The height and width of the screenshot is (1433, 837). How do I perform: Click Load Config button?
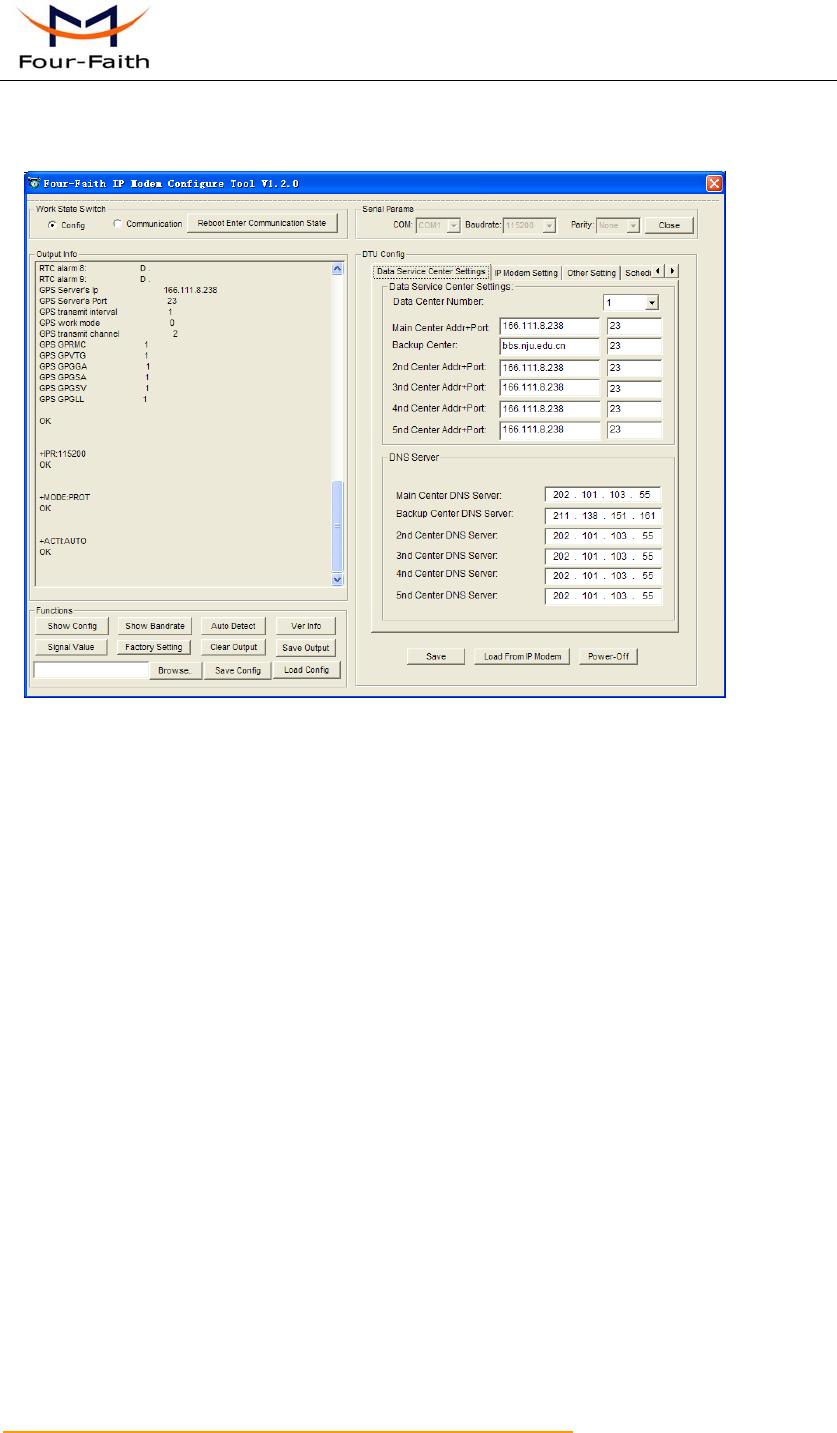click(307, 670)
